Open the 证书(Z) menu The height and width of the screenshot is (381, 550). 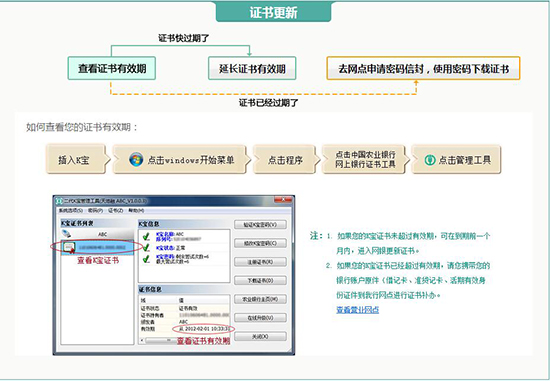tap(116, 210)
